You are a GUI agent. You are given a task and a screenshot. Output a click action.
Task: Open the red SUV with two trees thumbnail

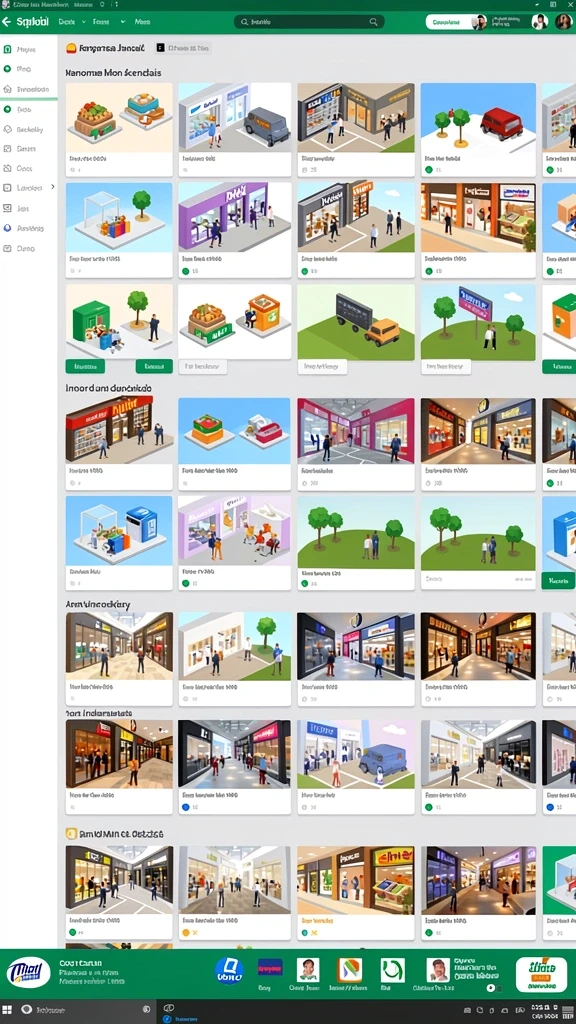click(x=478, y=118)
